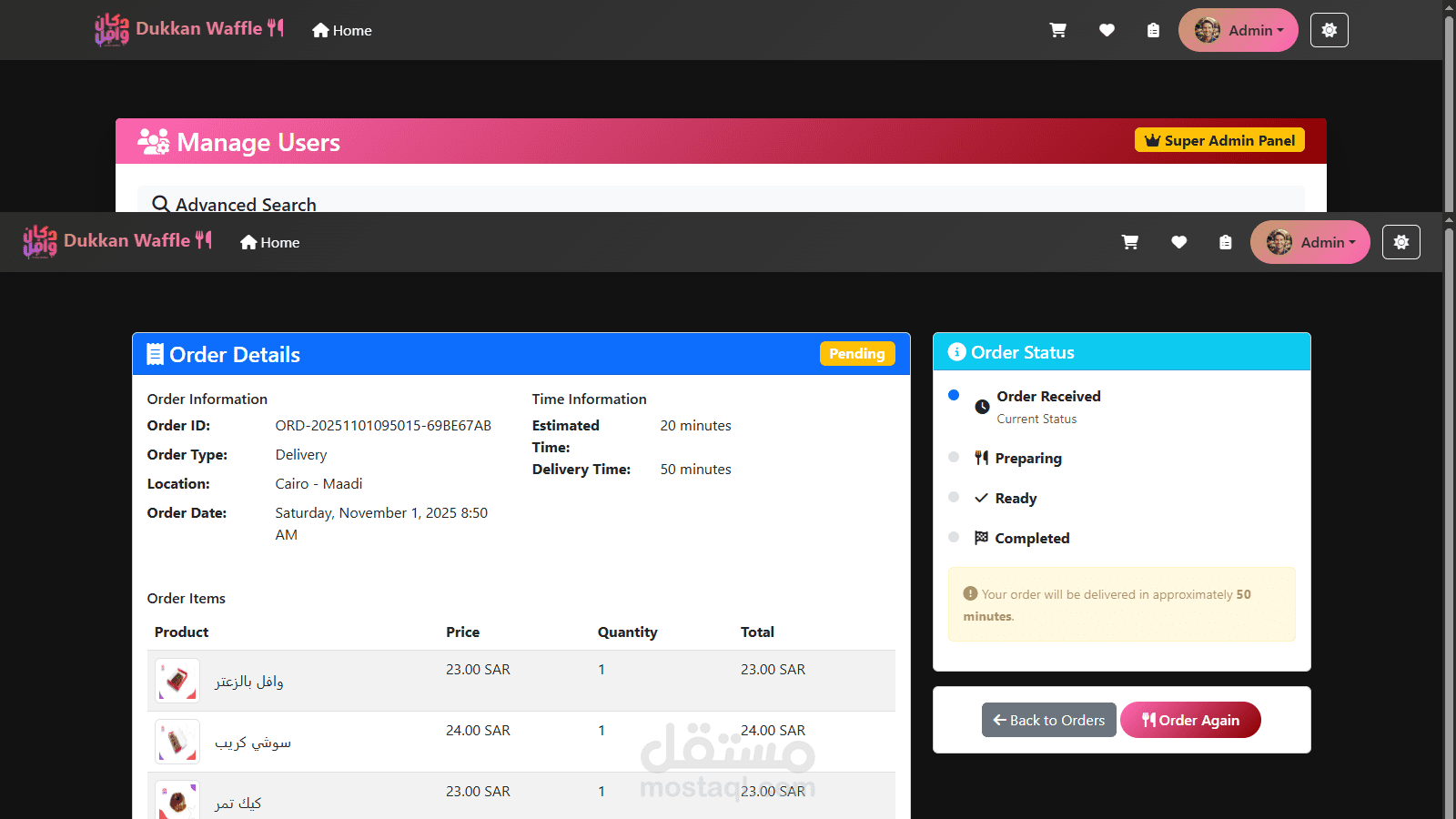This screenshot has width=1456, height=819.
Task: Go to Home in the lower navbar
Action: [270, 242]
